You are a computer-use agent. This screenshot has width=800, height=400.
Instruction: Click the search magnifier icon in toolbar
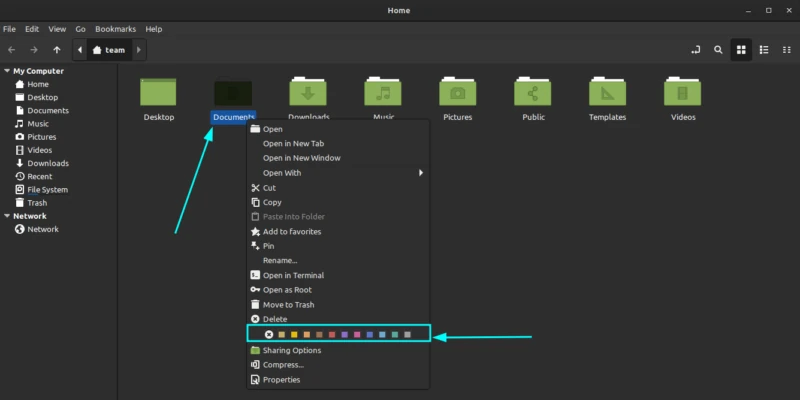point(718,49)
